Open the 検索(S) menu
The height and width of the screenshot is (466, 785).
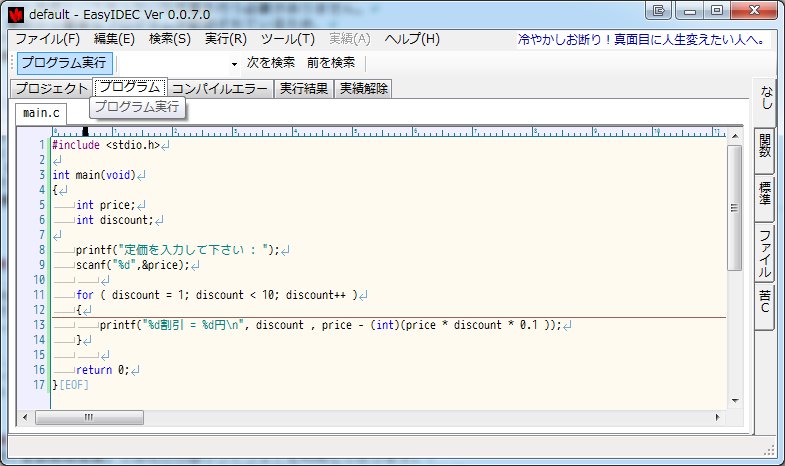coord(169,40)
